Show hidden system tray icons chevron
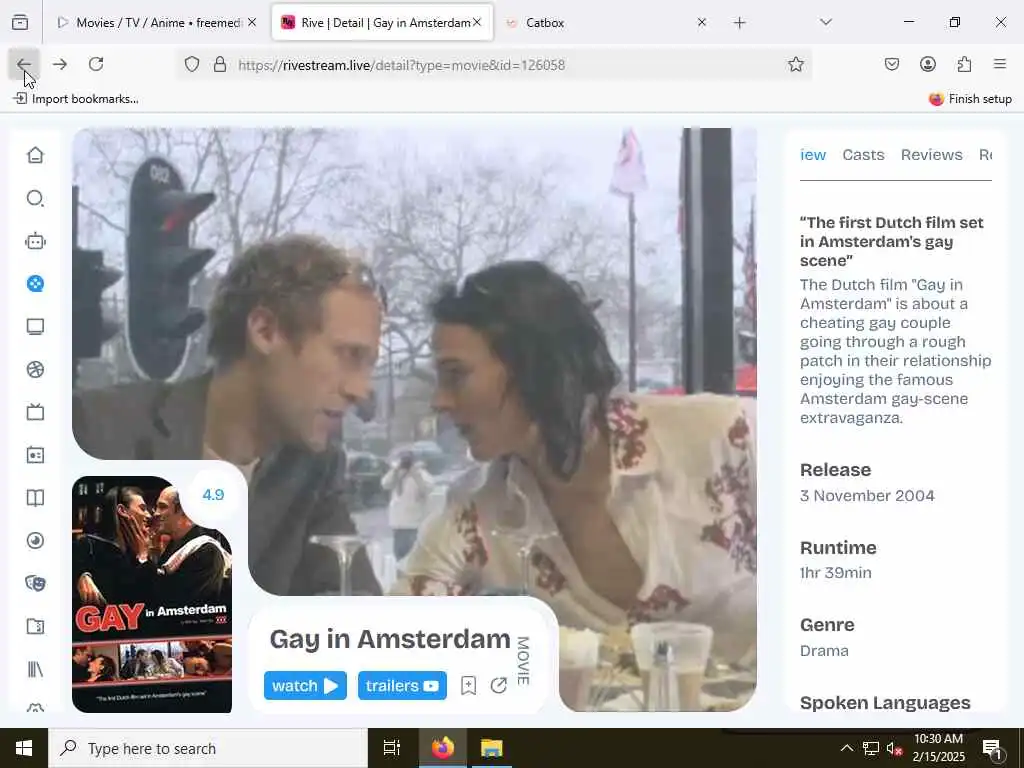 pos(846,748)
